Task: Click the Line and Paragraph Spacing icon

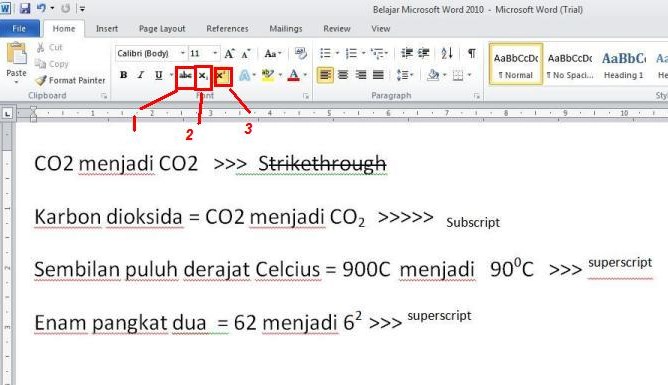Action: pyautogui.click(x=402, y=75)
